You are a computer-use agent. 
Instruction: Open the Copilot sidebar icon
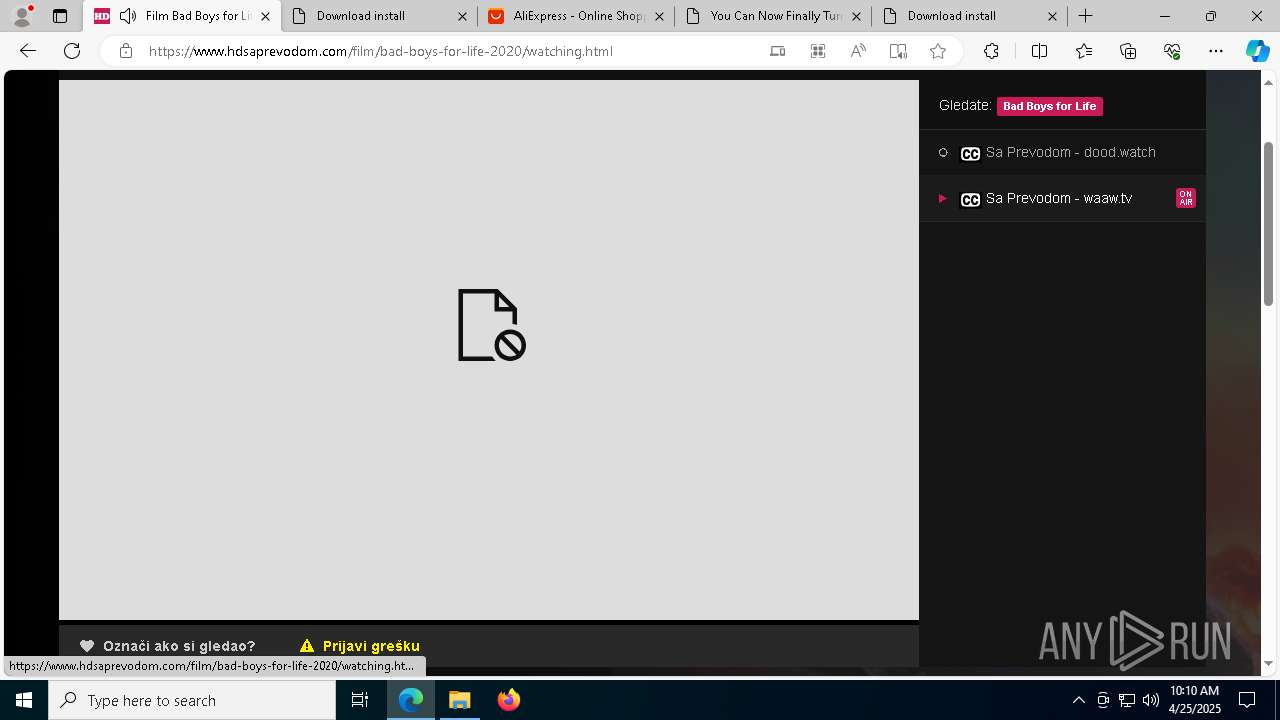[1257, 51]
